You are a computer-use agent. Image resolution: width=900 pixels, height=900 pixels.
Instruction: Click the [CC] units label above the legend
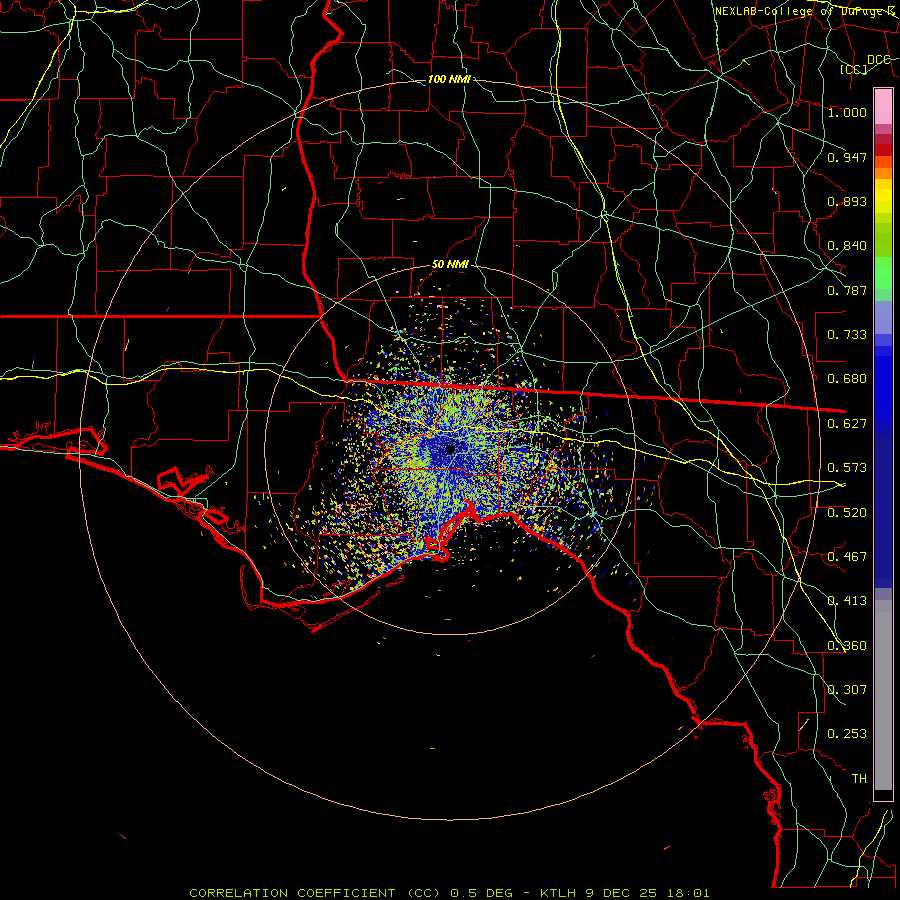[x=854, y=69]
